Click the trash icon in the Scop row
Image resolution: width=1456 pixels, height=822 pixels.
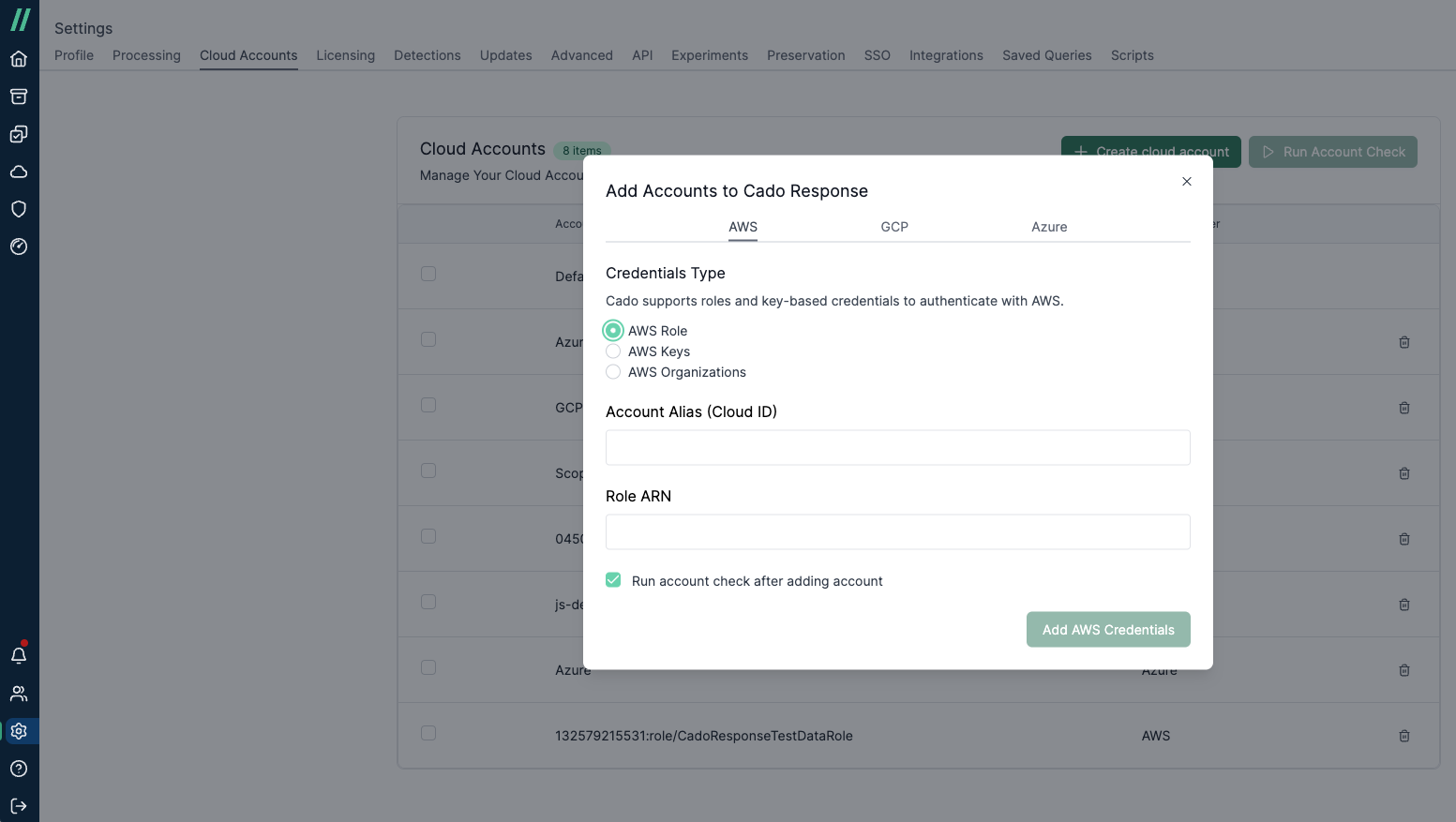click(x=1404, y=473)
